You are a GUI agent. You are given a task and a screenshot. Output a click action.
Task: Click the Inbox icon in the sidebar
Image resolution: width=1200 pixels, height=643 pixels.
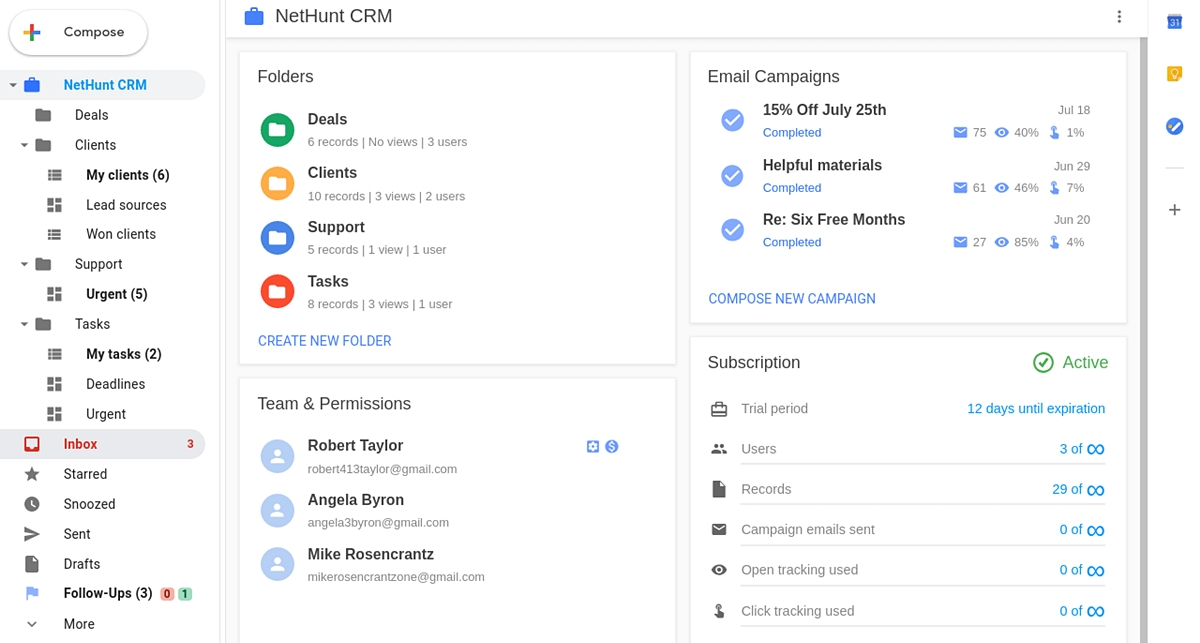32,444
